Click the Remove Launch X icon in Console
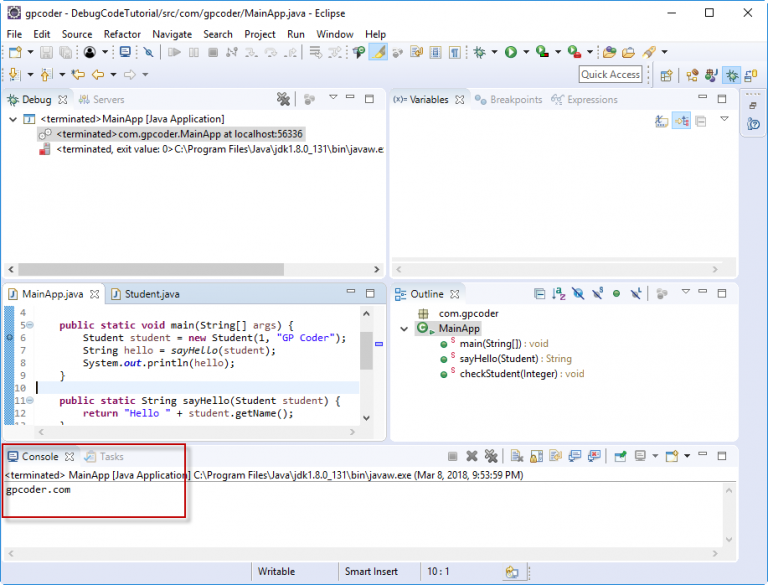Screen dimensions: 768x585 point(471,456)
